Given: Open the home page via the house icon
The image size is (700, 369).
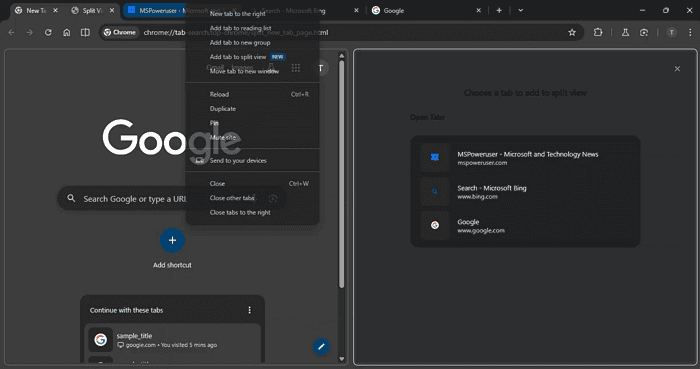Looking at the screenshot, I should point(67,32).
